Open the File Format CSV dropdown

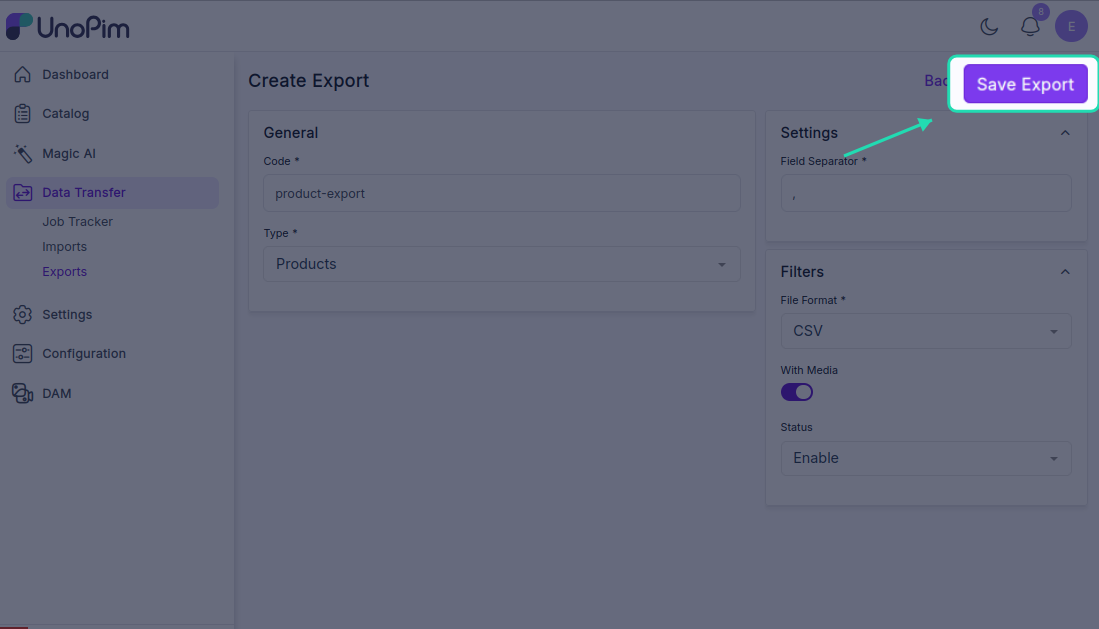926,331
